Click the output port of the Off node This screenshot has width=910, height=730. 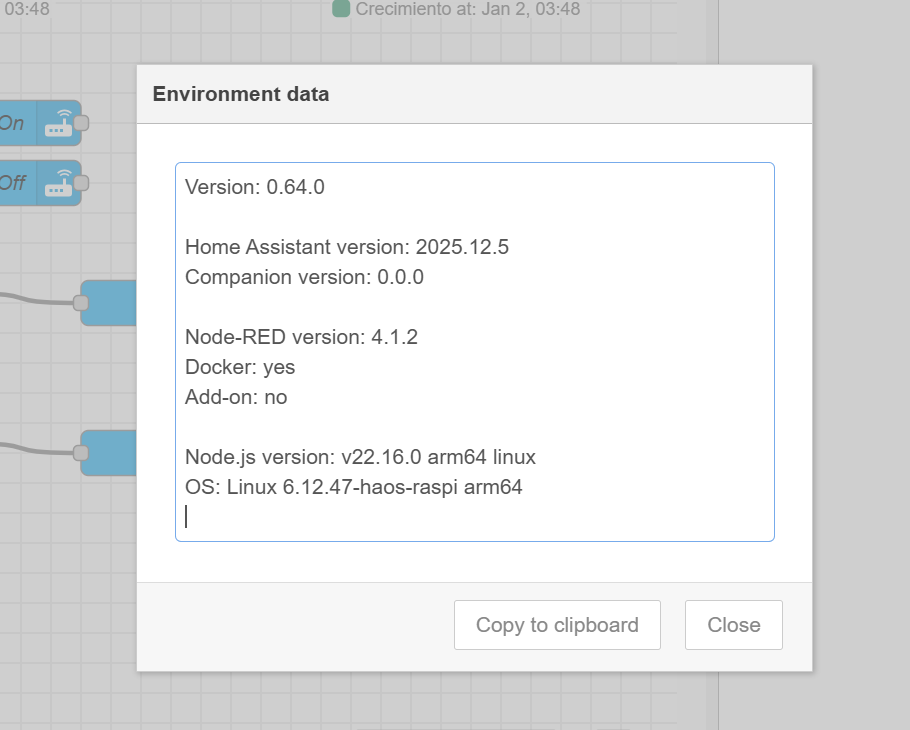[x=82, y=183]
